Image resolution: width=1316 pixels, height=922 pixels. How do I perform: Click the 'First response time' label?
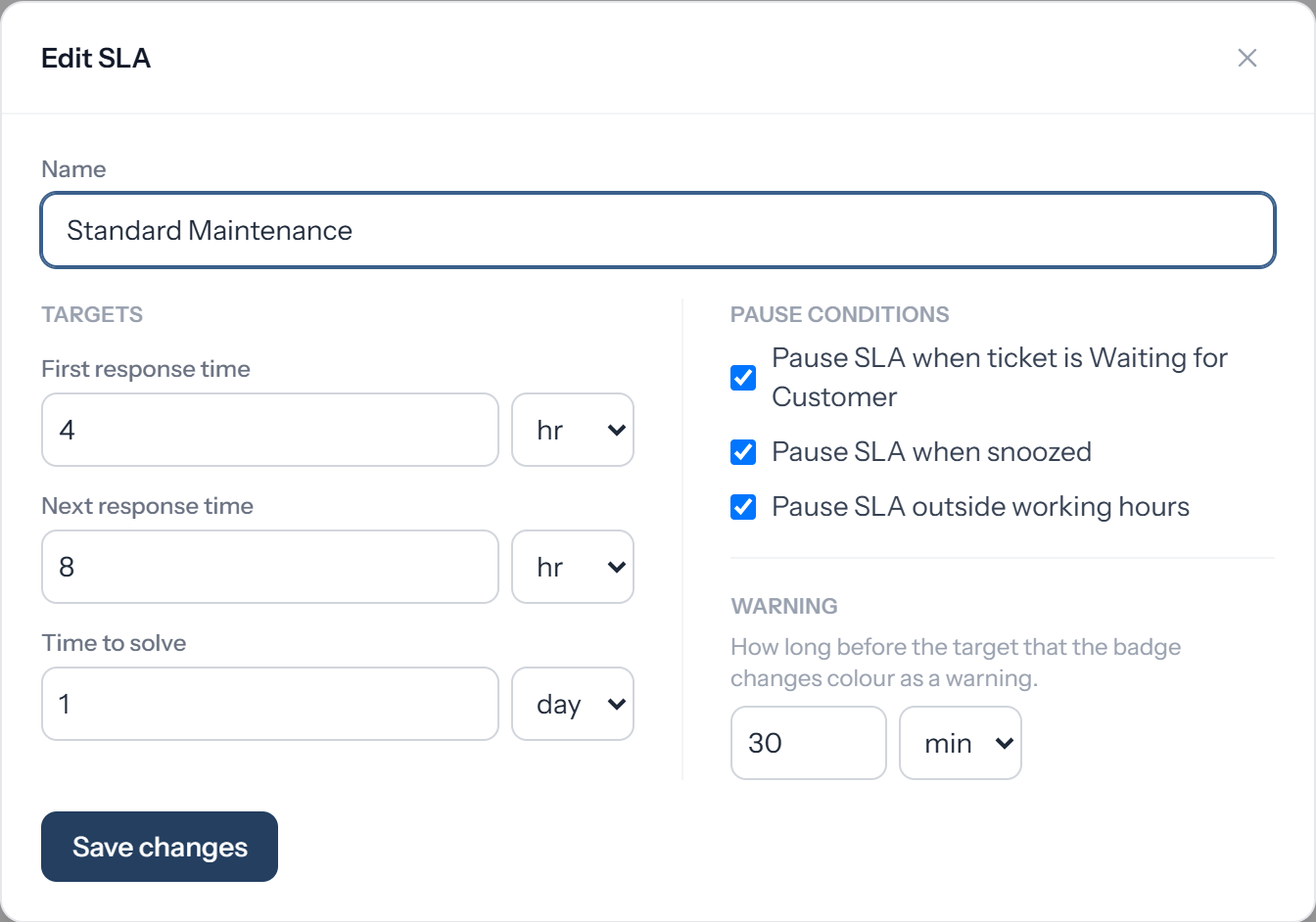[x=146, y=369]
